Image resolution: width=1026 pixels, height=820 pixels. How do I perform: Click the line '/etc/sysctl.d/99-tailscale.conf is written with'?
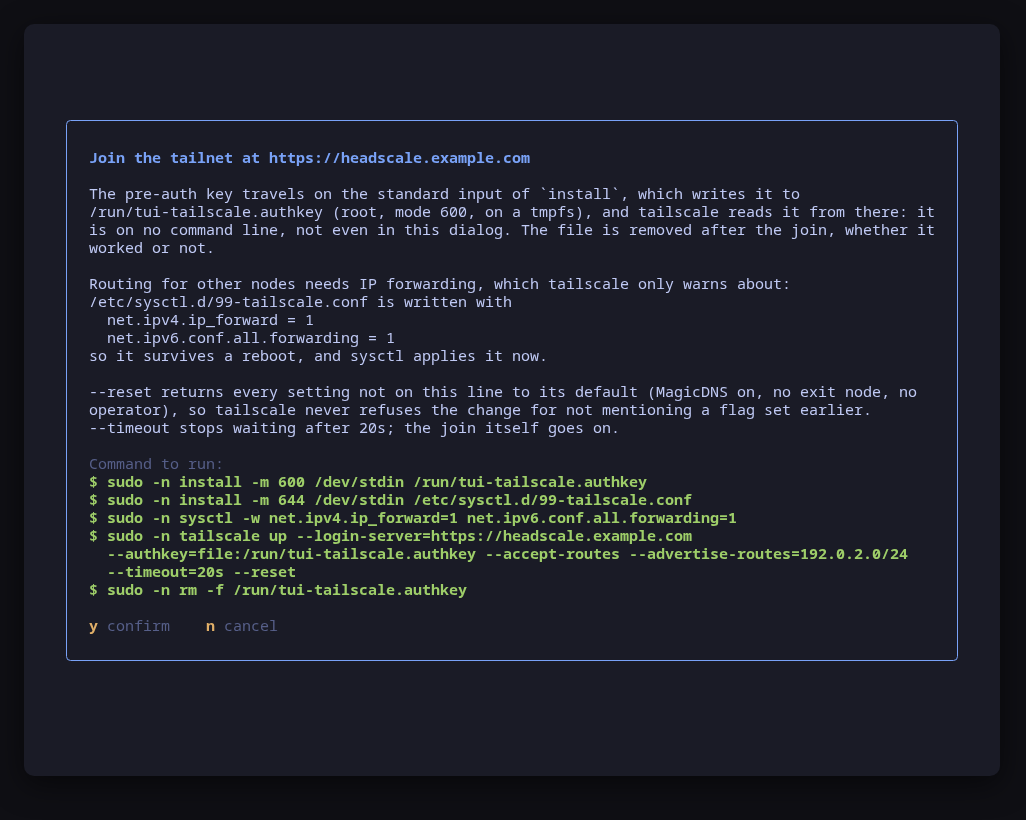[x=300, y=302]
